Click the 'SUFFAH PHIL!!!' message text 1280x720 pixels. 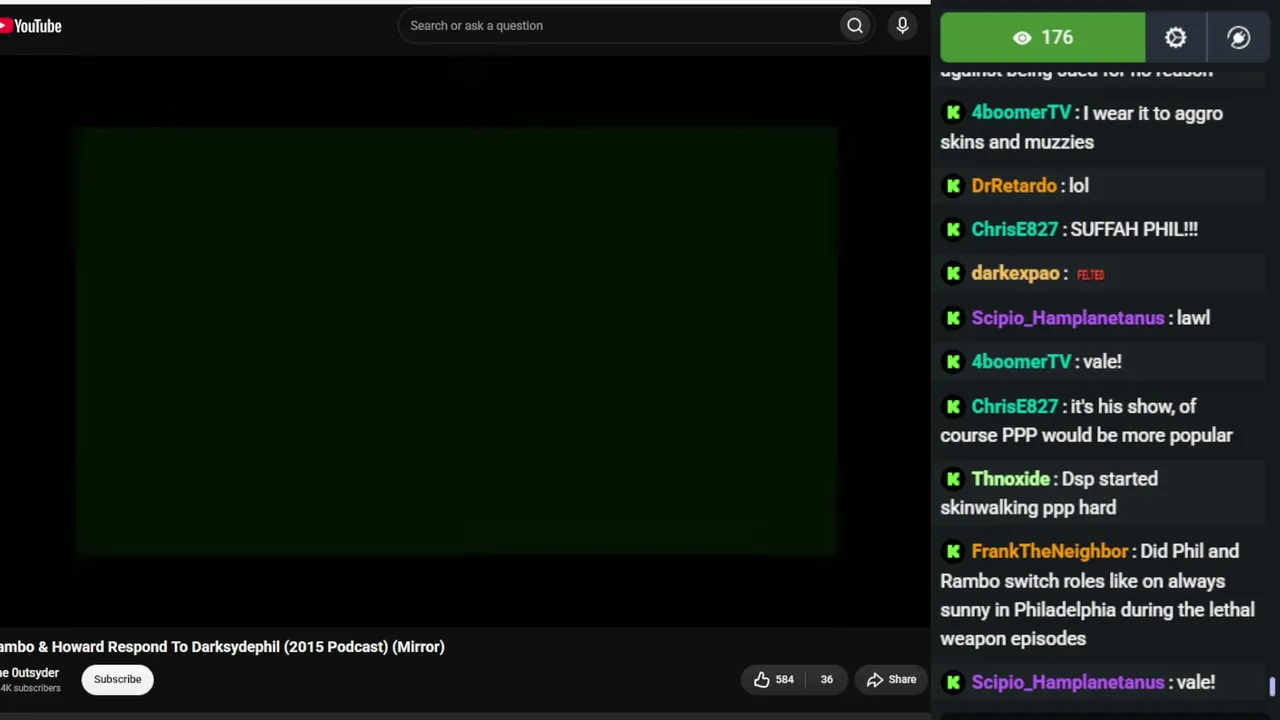click(x=1134, y=230)
